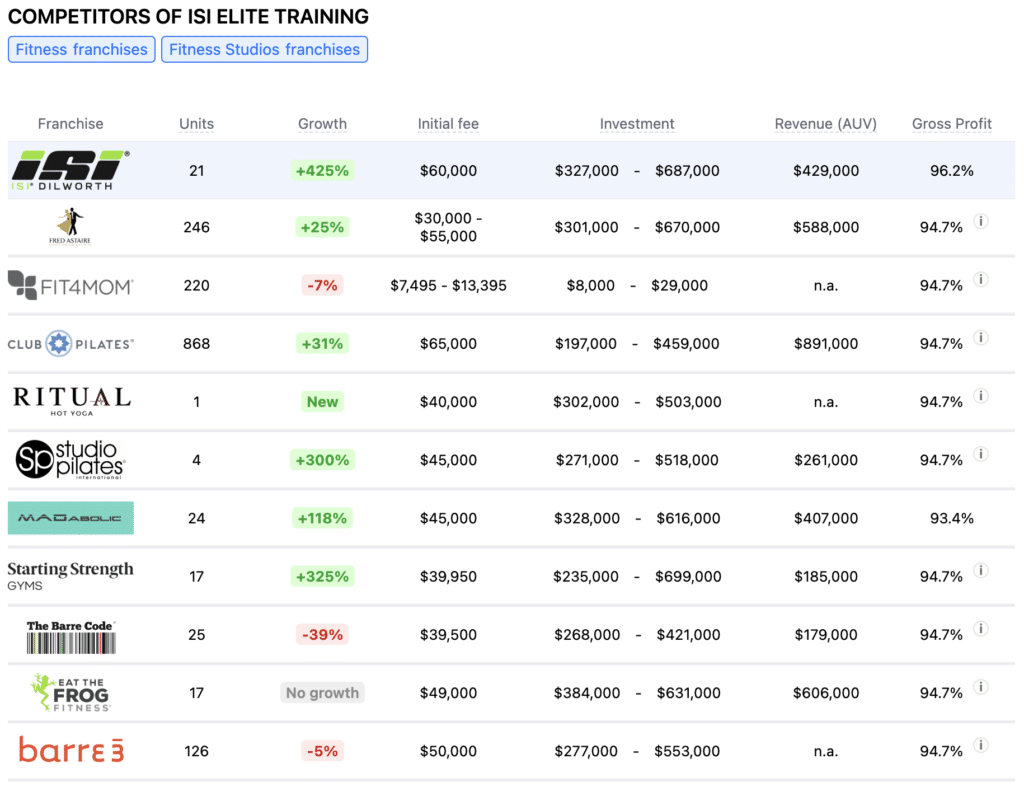Screen dimensions: 1024x796
Task: Open the Fitness franchises tag
Action: [x=82, y=50]
